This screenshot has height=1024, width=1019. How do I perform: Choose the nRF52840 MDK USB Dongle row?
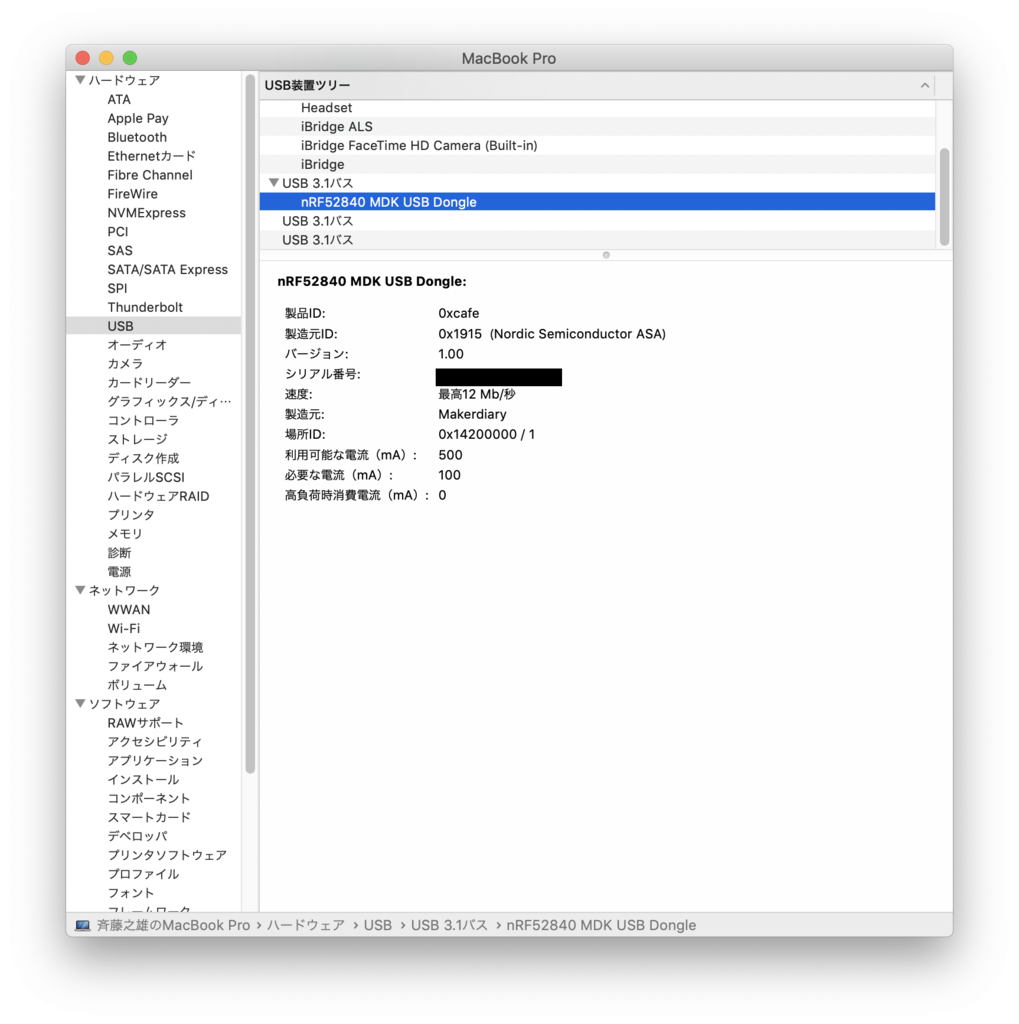(x=389, y=202)
